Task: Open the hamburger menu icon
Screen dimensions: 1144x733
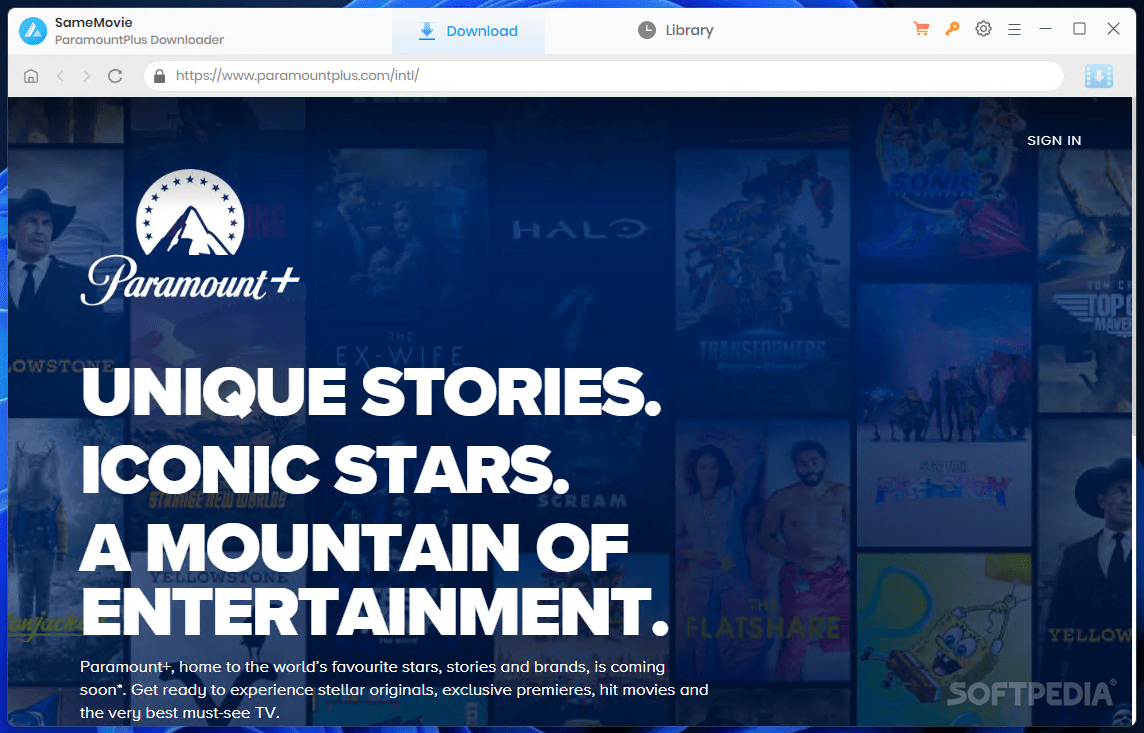Action: tap(1014, 30)
